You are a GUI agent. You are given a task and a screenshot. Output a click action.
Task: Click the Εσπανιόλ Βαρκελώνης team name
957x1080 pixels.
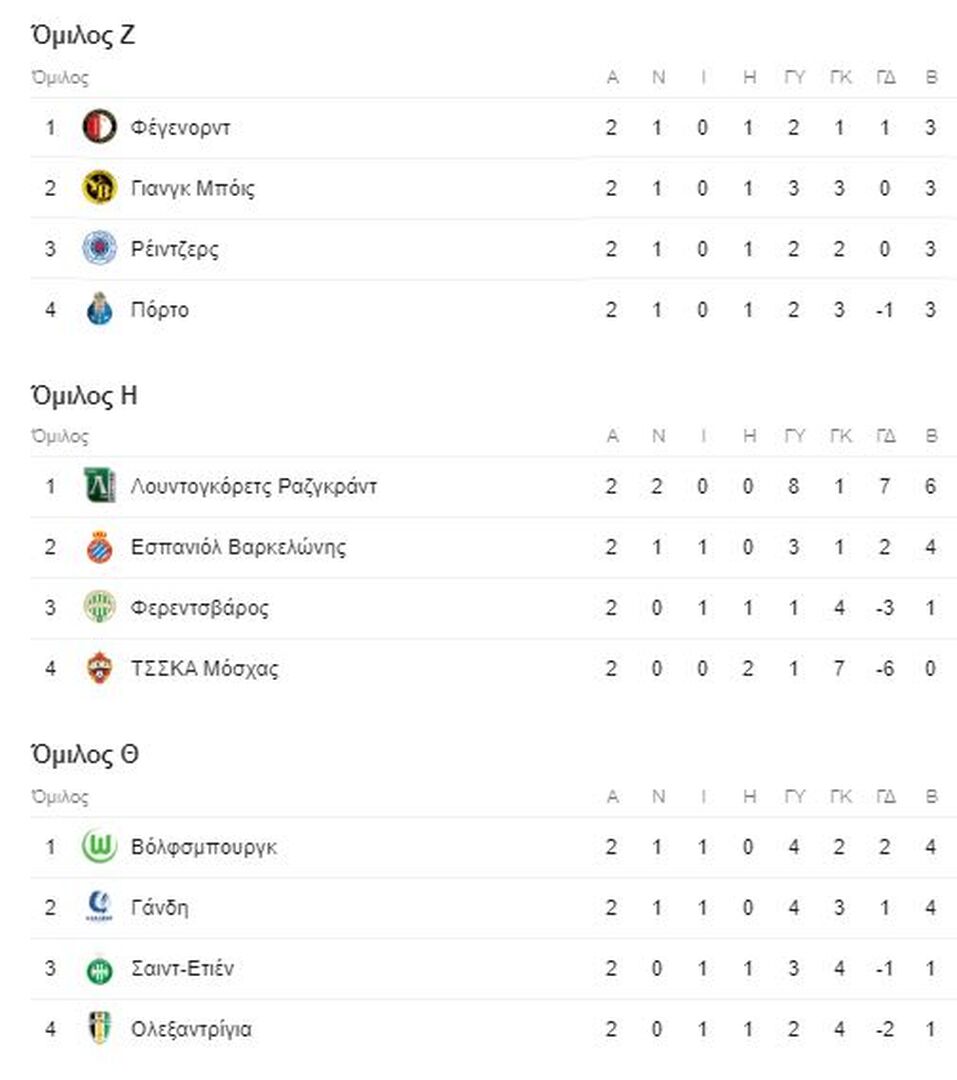coord(238,547)
